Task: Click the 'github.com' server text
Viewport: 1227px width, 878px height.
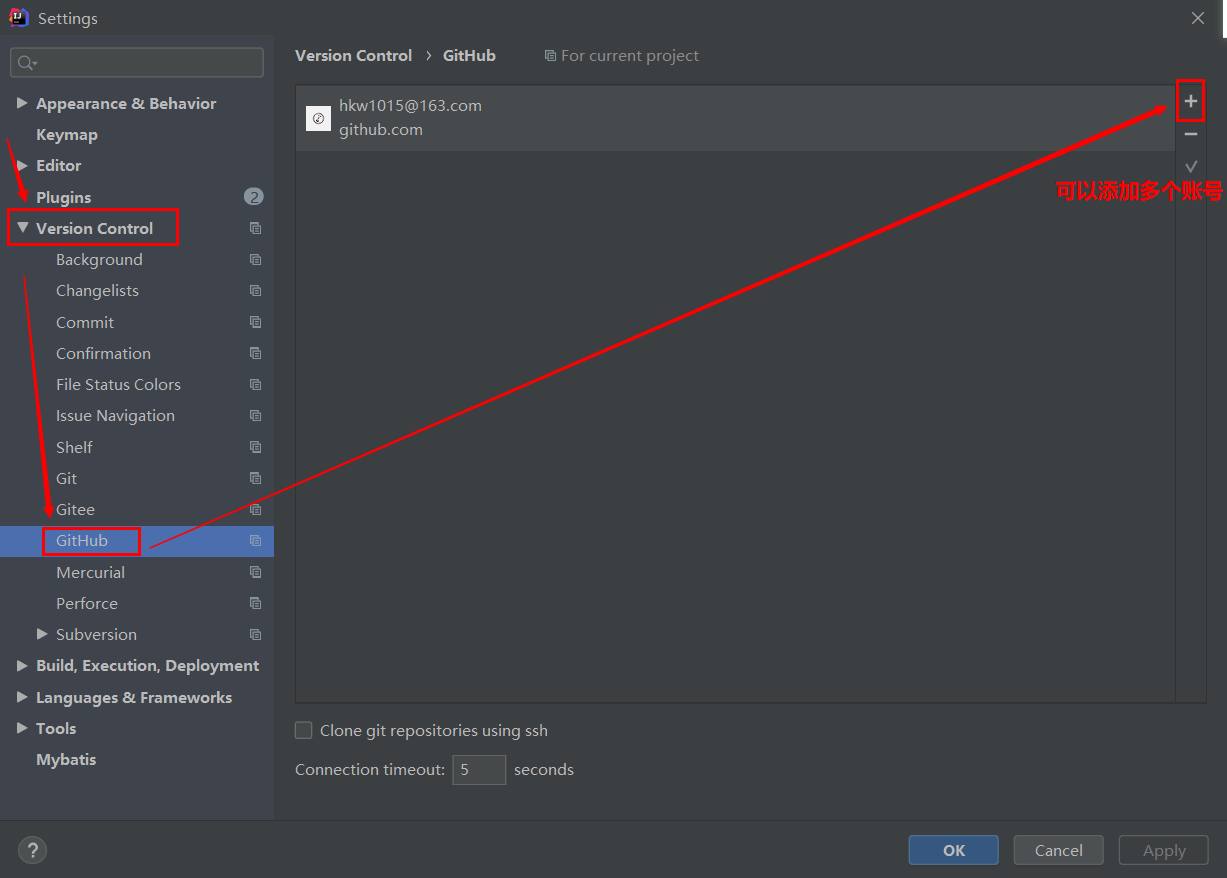Action: [381, 130]
